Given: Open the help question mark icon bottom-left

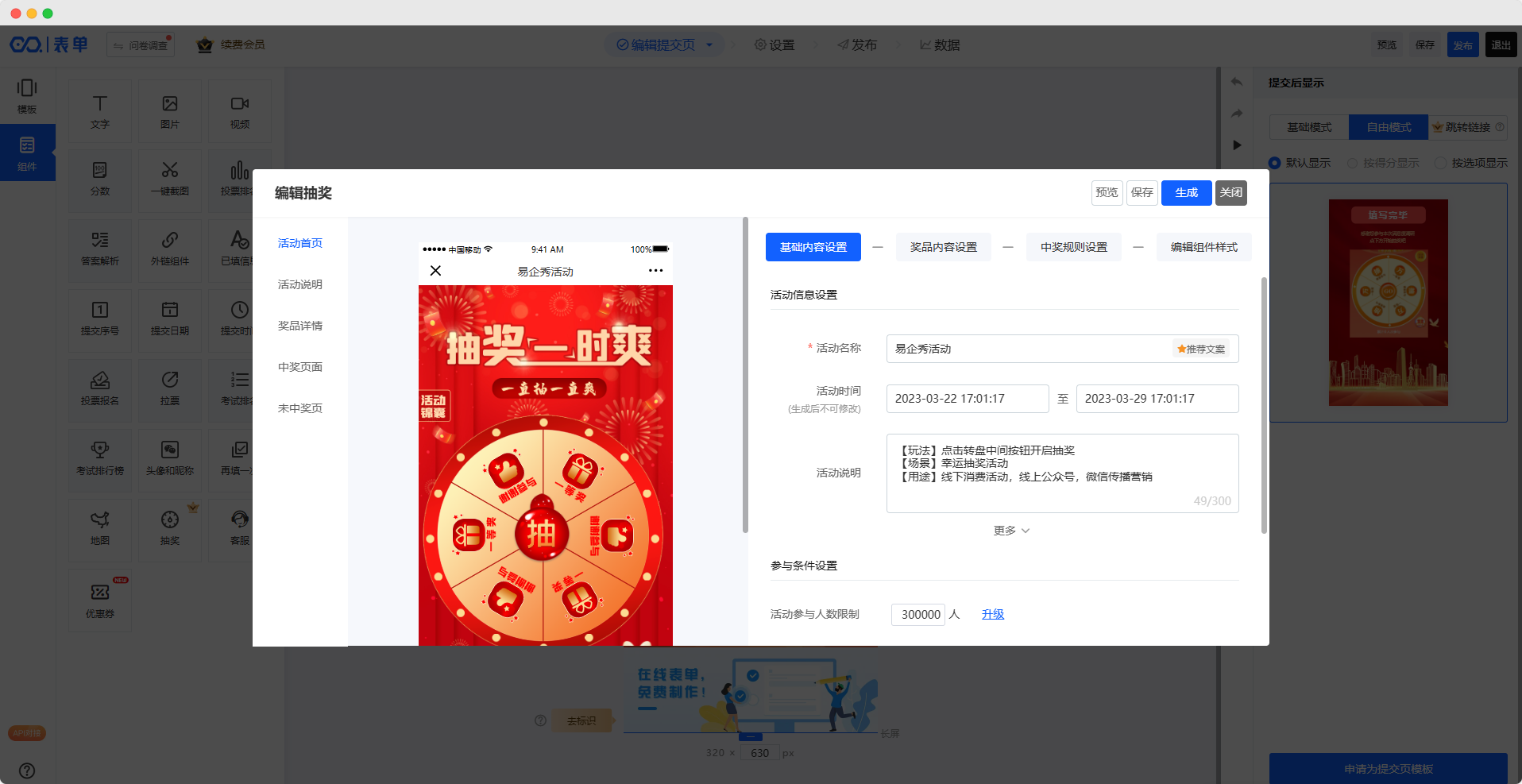Looking at the screenshot, I should (27, 770).
